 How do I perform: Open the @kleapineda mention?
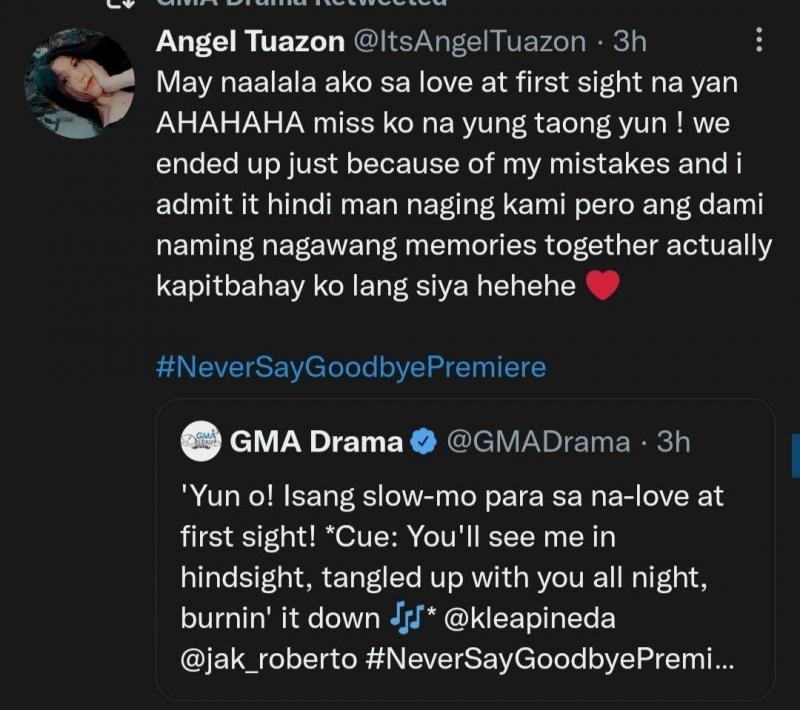pyautogui.click(x=530, y=618)
